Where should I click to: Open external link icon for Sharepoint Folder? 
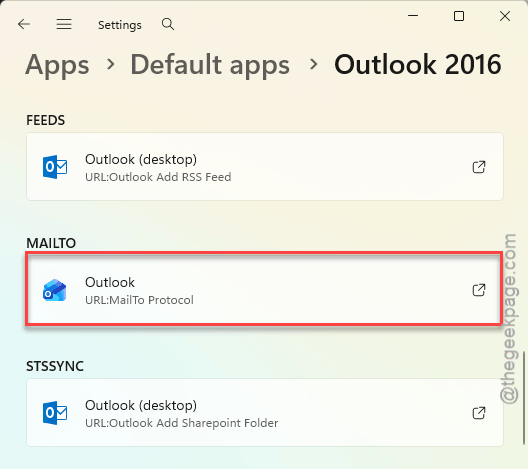479,413
